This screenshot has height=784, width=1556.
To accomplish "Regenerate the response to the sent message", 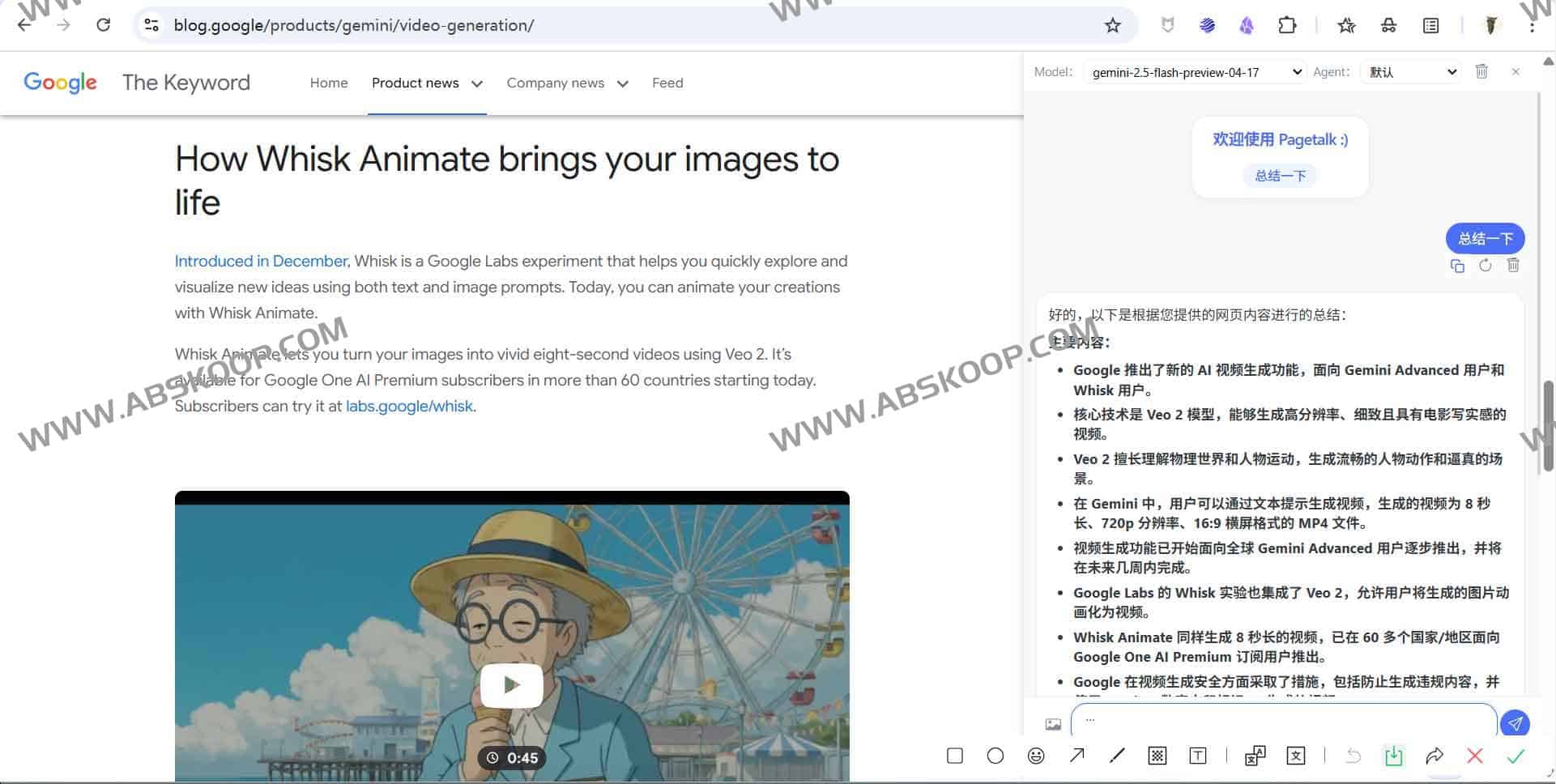I will click(1485, 266).
